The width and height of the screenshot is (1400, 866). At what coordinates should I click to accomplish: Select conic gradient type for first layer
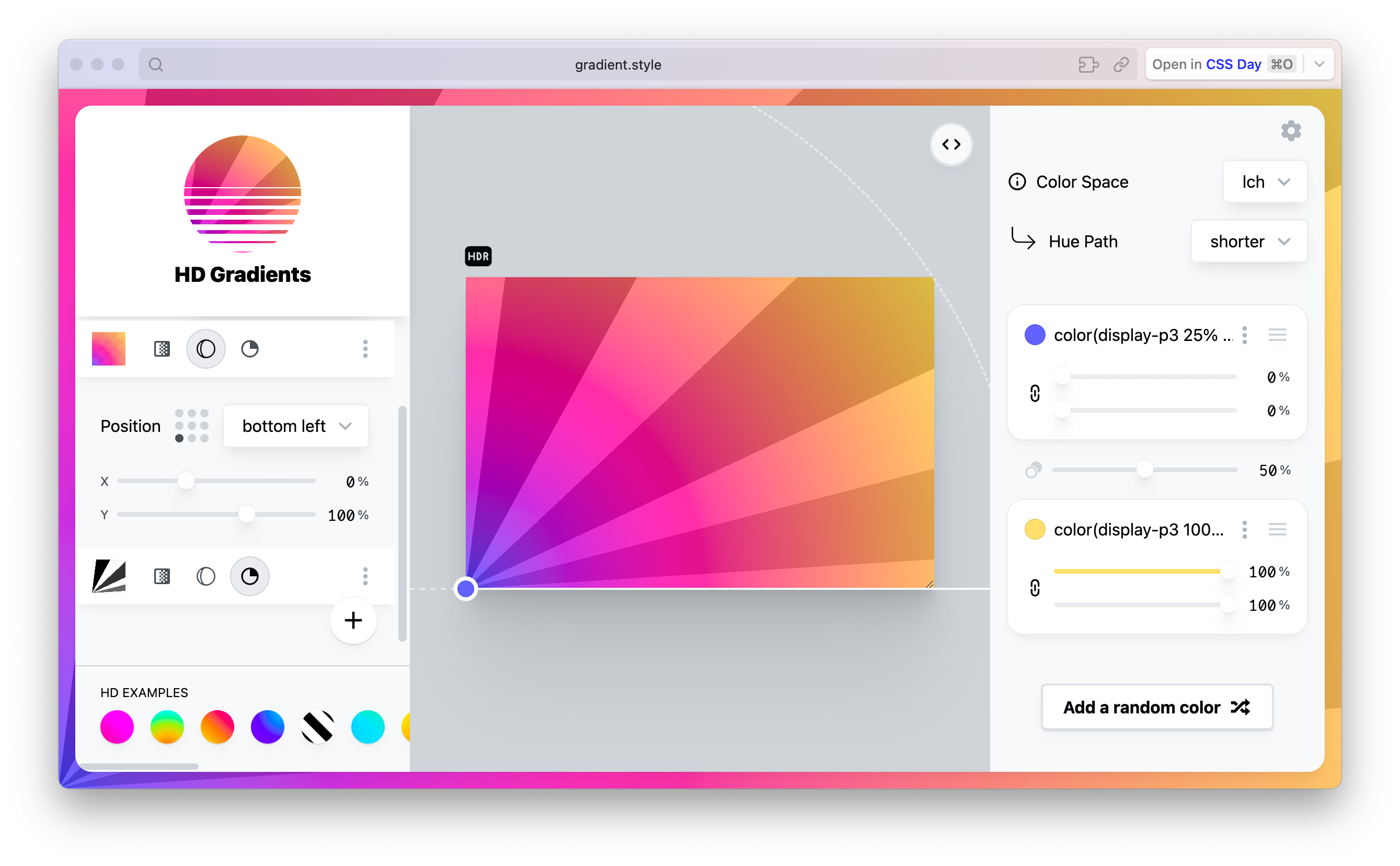[x=250, y=349]
